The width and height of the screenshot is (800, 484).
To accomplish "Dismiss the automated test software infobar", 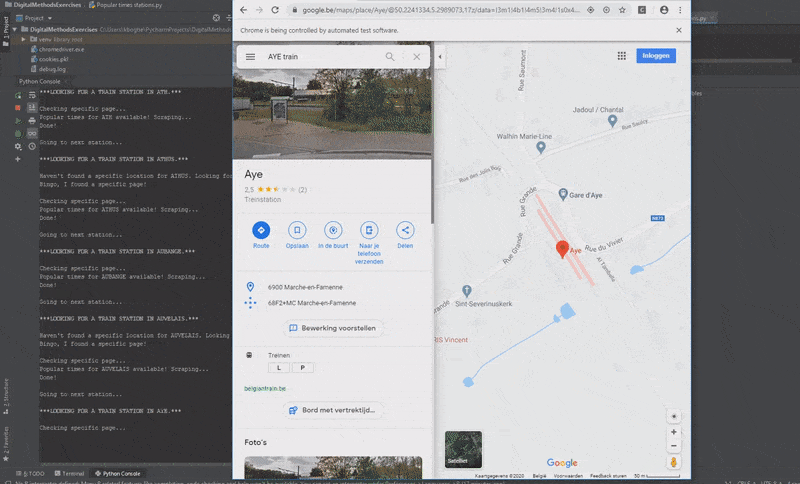I will [x=679, y=30].
